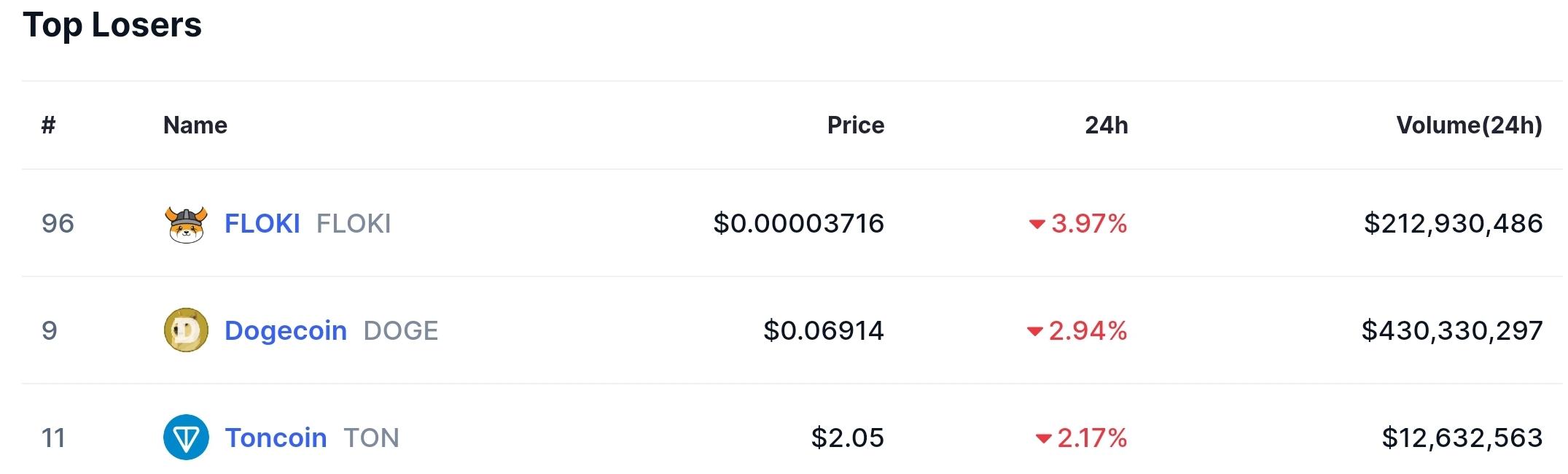Click the gray FLOKI ticker symbol
The image size is (1568, 474).
(x=354, y=223)
